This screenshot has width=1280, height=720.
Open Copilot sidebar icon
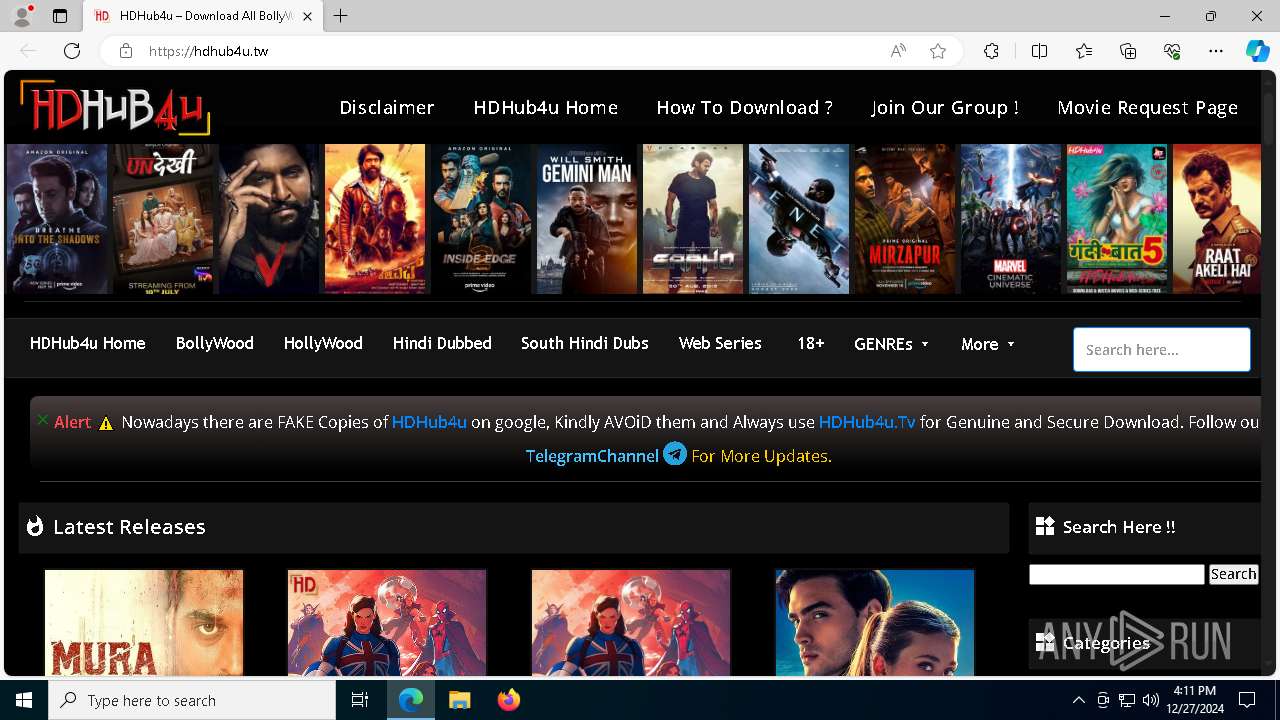click(1257, 51)
